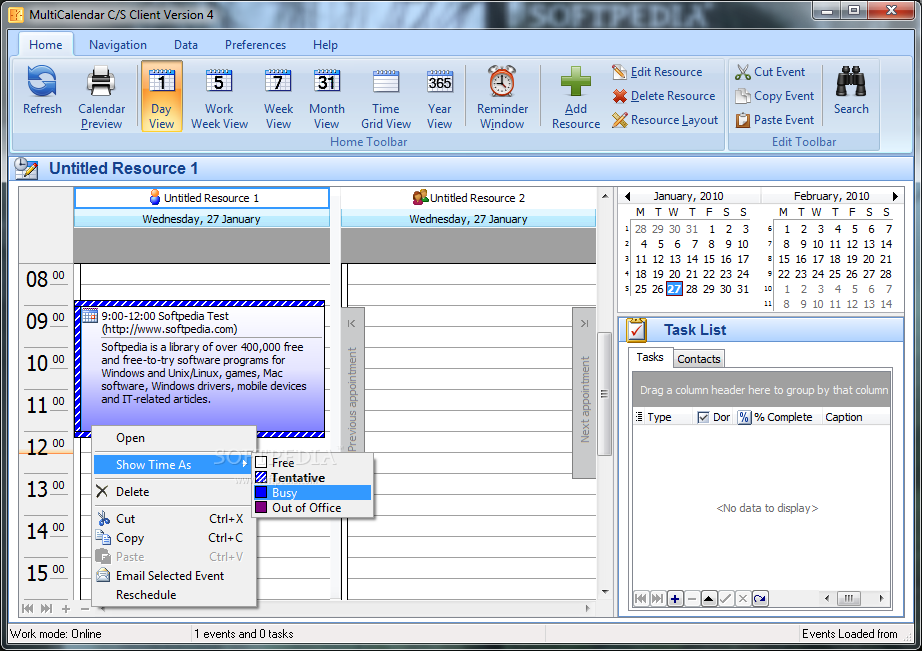The image size is (922, 651).
Task: Add a task with the plus navigator button
Action: tap(675, 599)
